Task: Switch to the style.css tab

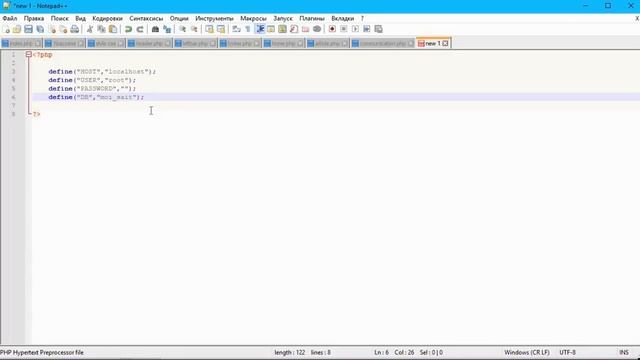Action: (105, 43)
